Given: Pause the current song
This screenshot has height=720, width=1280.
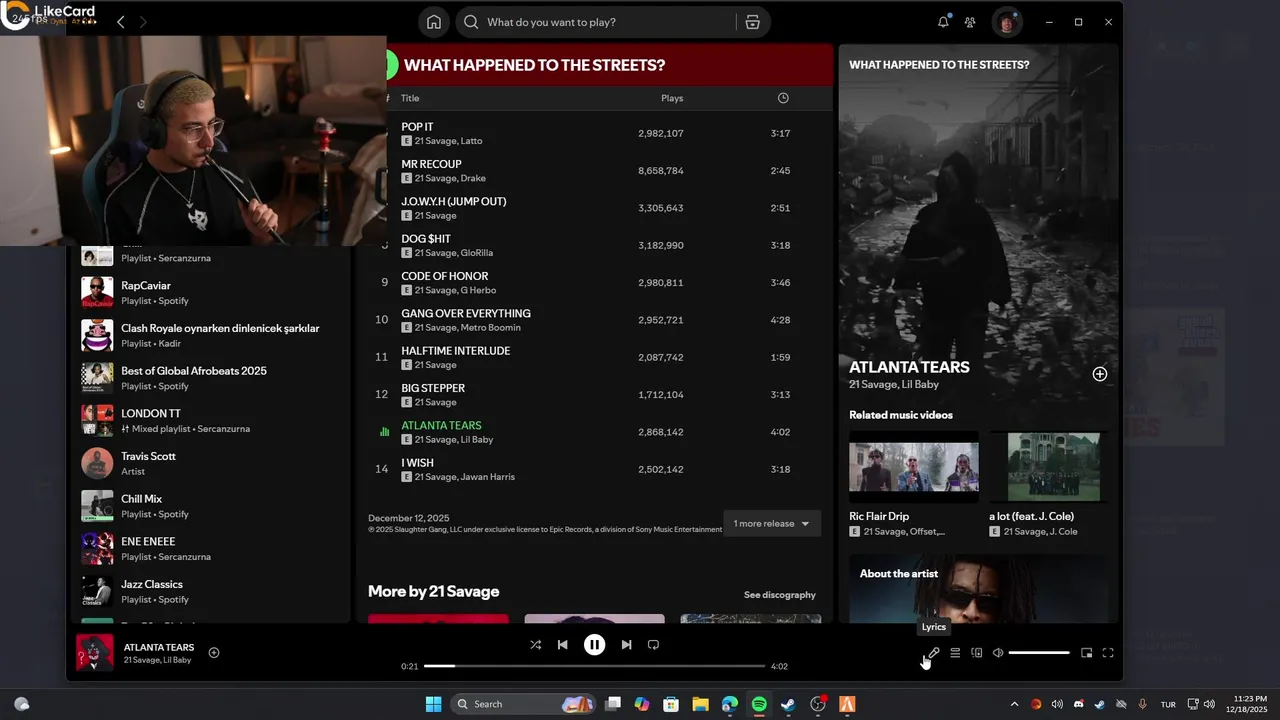Looking at the screenshot, I should (594, 645).
